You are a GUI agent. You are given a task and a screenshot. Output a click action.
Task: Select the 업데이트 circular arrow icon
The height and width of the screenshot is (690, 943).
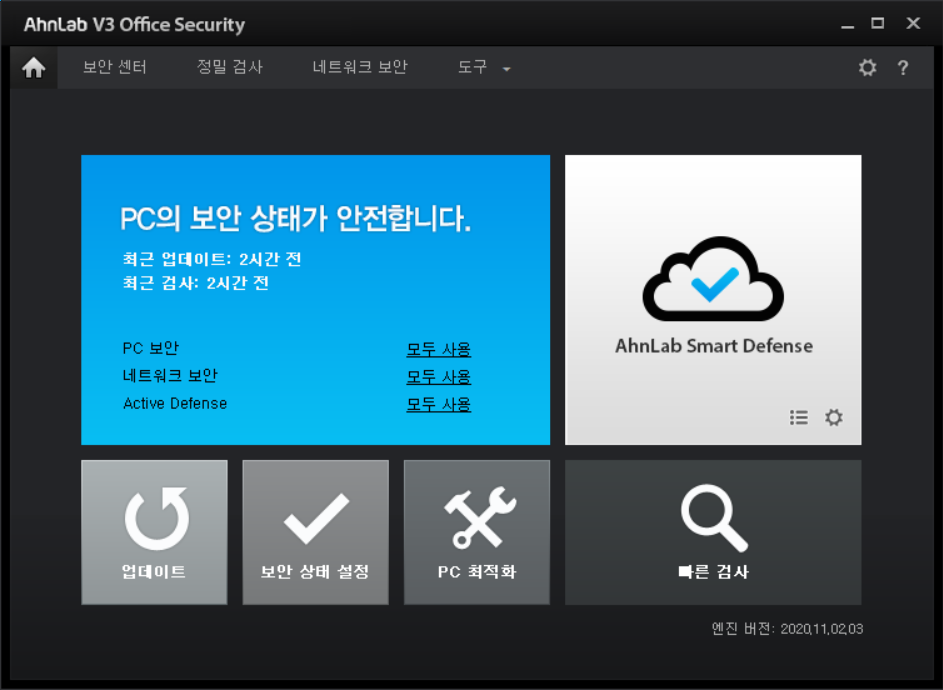(x=154, y=516)
